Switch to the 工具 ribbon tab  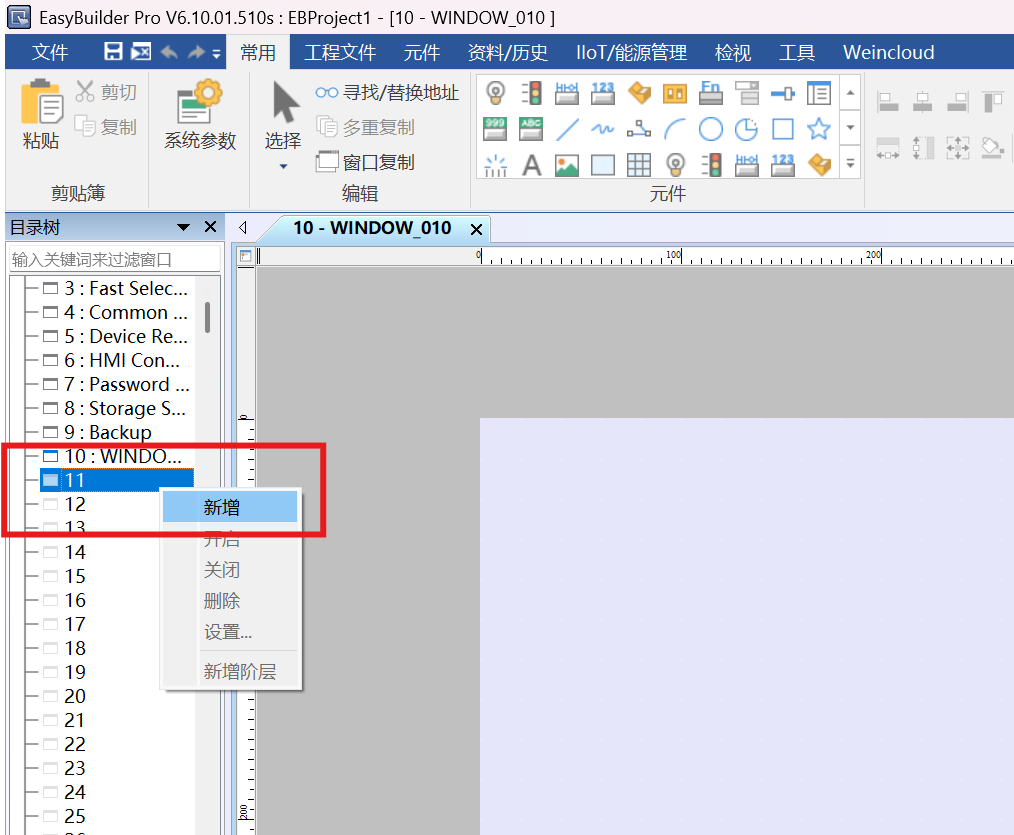point(797,52)
